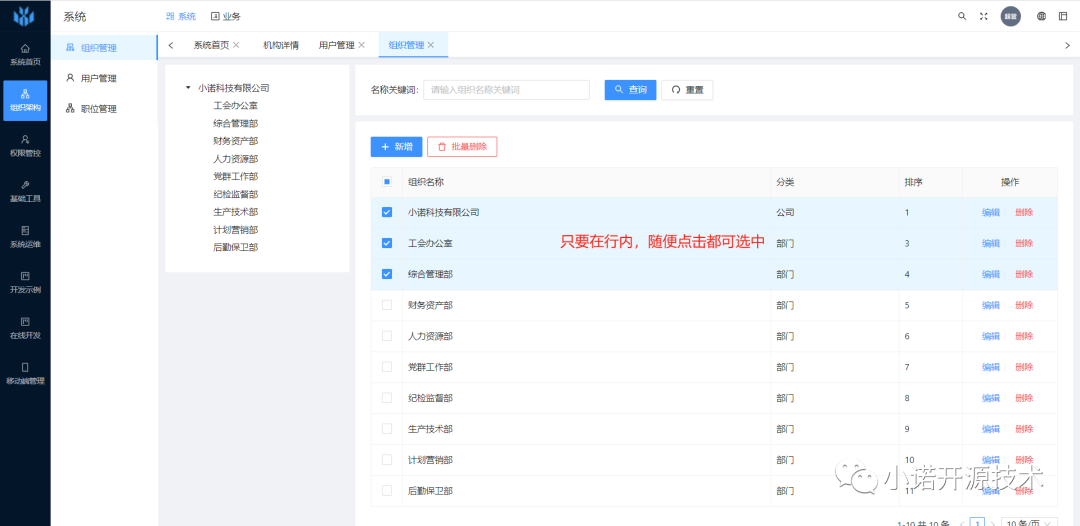
Task: Check the 纪检监督部 row checkbox
Action: tap(387, 398)
